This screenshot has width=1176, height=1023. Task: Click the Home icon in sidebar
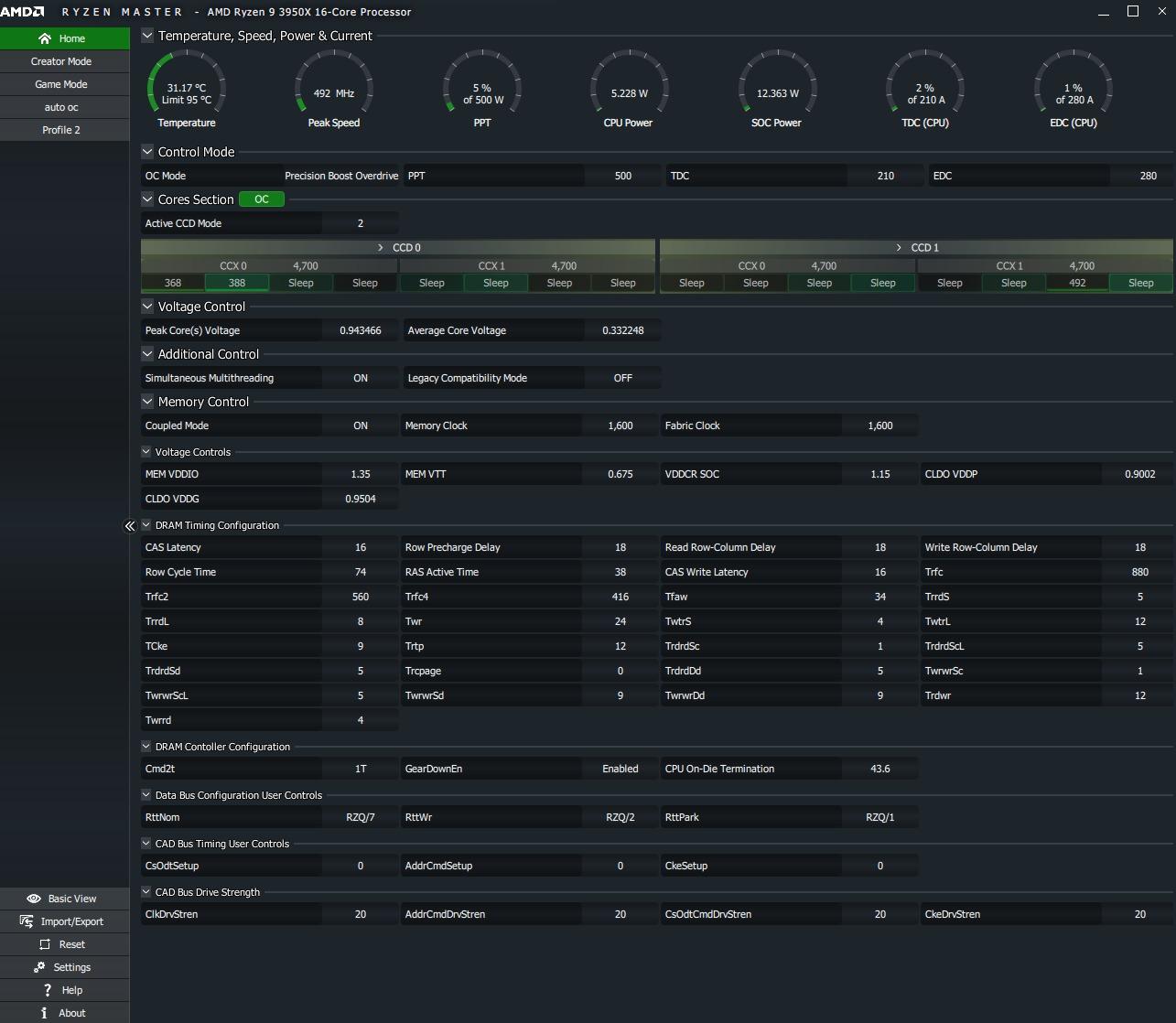coord(45,38)
